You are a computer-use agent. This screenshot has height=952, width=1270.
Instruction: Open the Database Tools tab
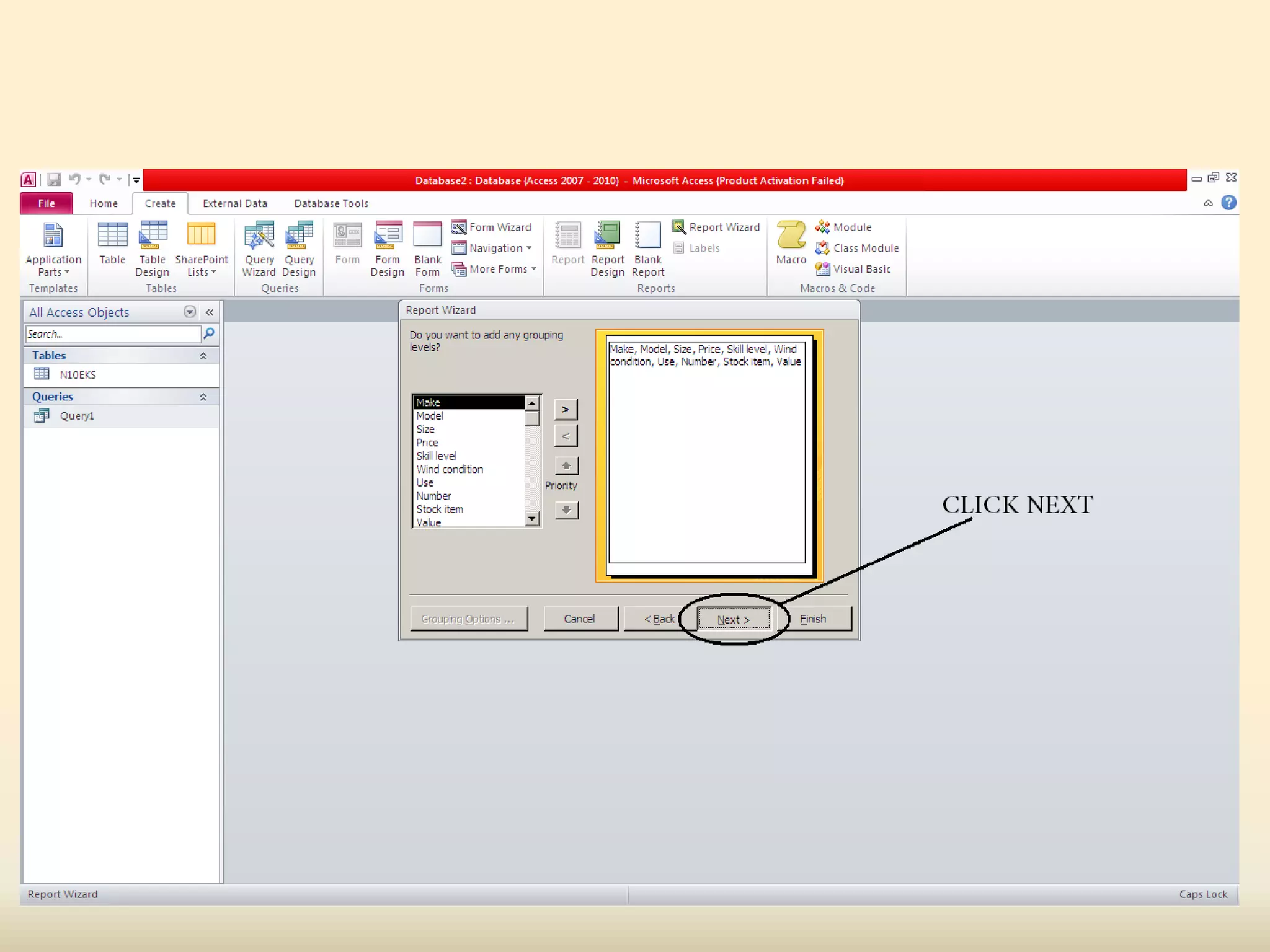(331, 203)
